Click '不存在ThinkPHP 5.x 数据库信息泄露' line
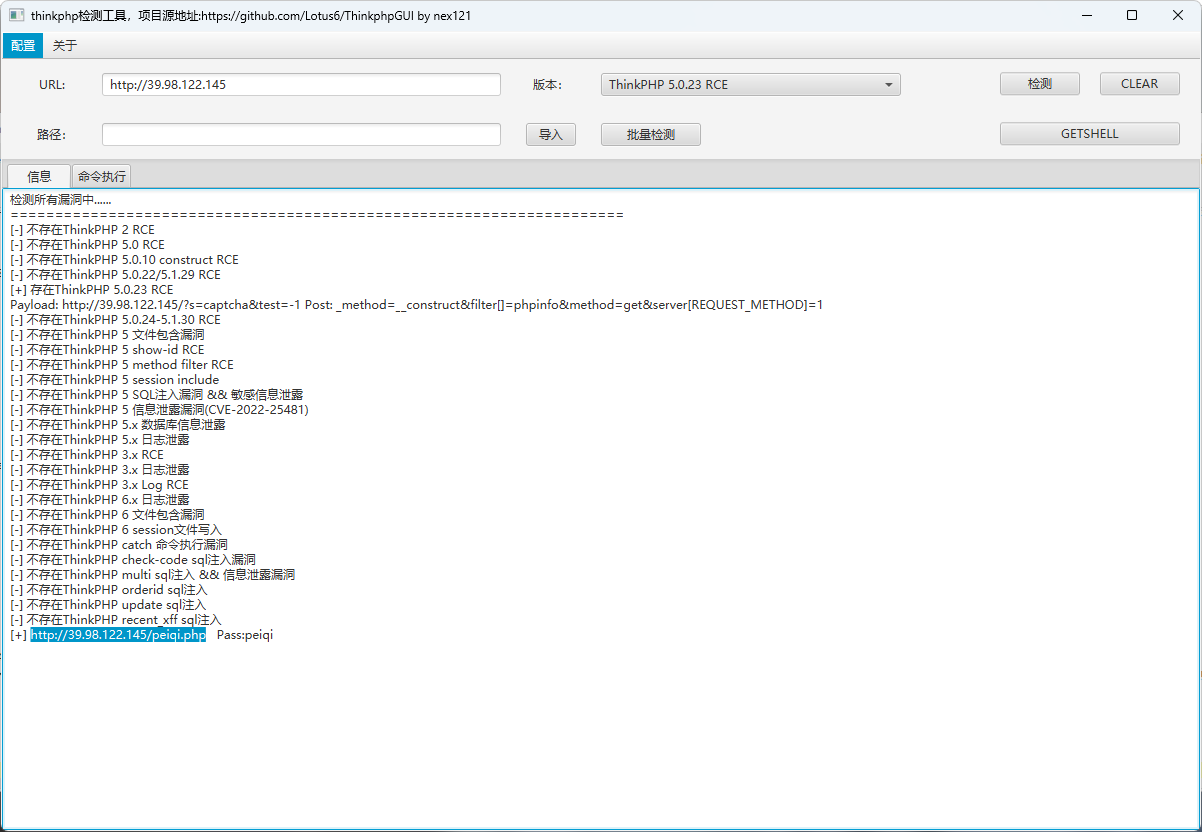 tap(118, 425)
